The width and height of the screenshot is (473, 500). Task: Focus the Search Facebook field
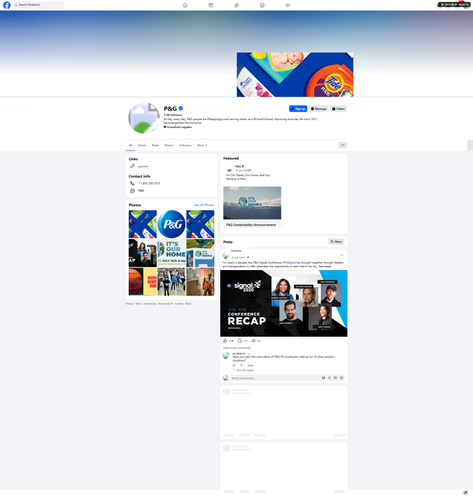pyautogui.click(x=39, y=5)
